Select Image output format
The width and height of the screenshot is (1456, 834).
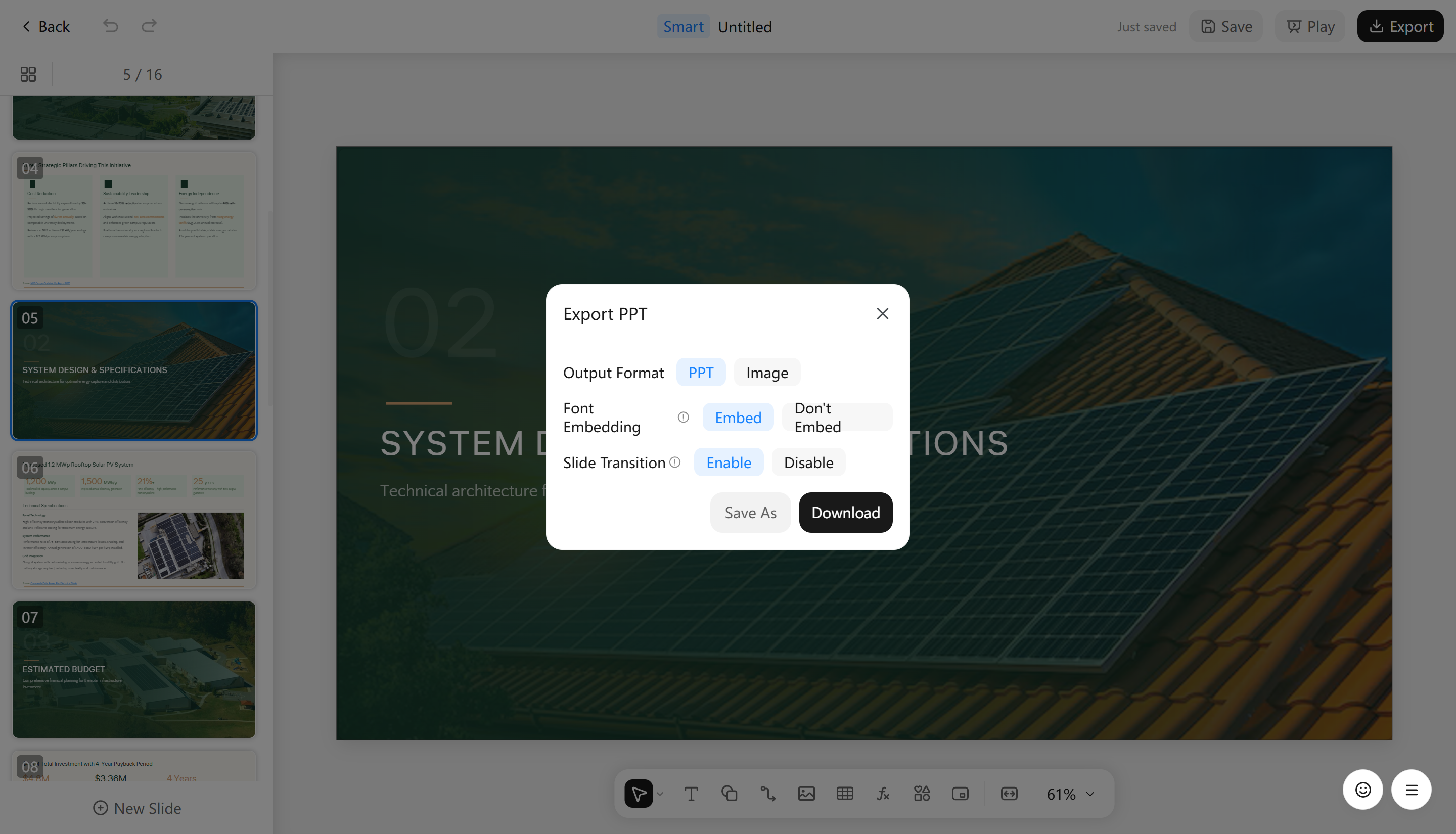pos(767,373)
